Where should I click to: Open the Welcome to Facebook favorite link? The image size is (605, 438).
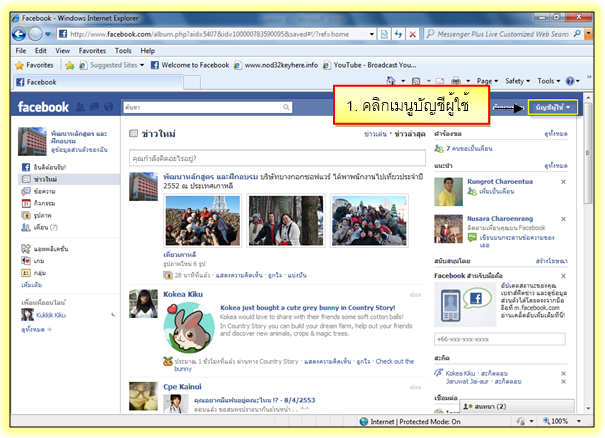190,65
